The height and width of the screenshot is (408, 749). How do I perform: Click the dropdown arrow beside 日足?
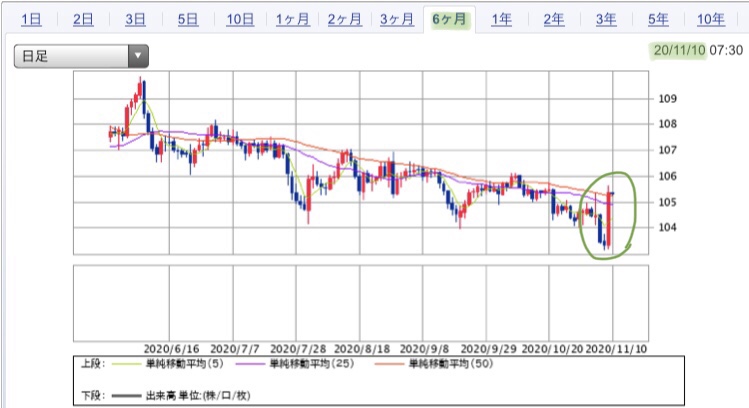click(x=138, y=56)
